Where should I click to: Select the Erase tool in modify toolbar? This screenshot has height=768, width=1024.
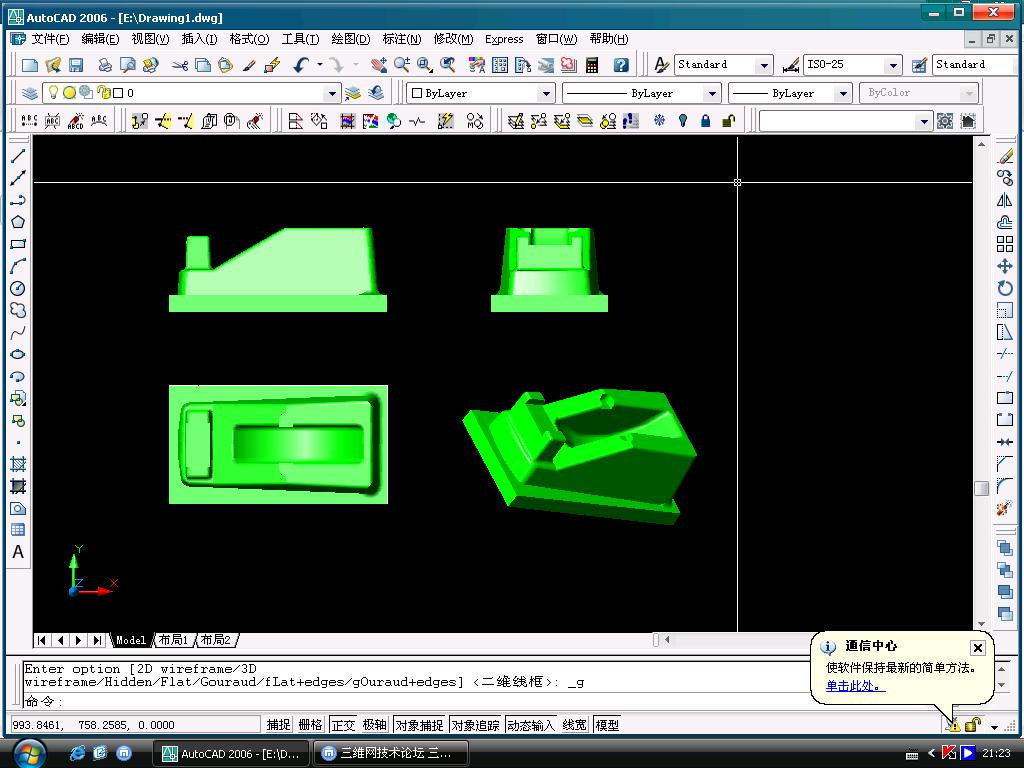pyautogui.click(x=1005, y=156)
